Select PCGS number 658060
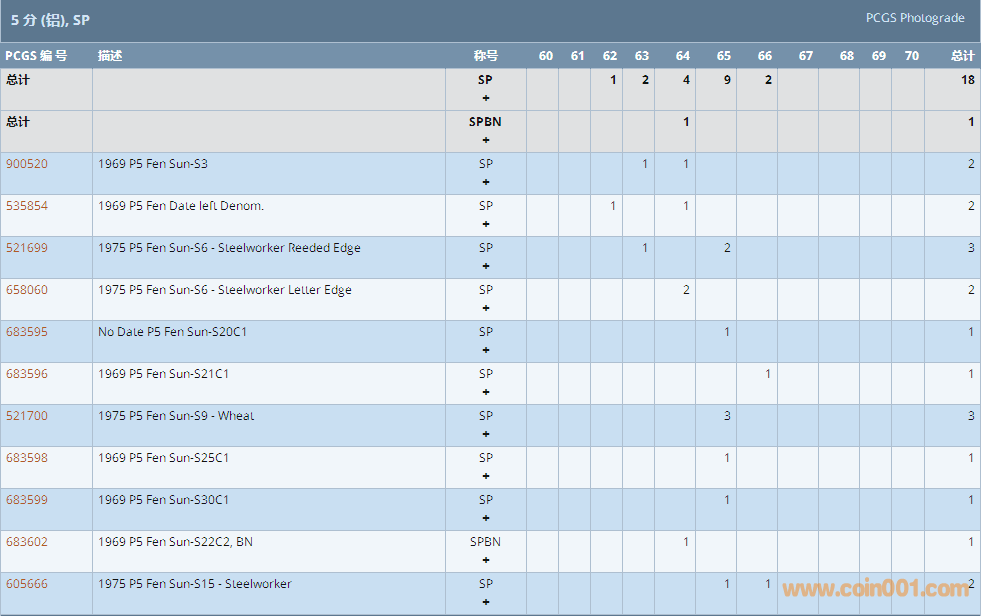The height and width of the screenshot is (616, 982). coord(27,290)
